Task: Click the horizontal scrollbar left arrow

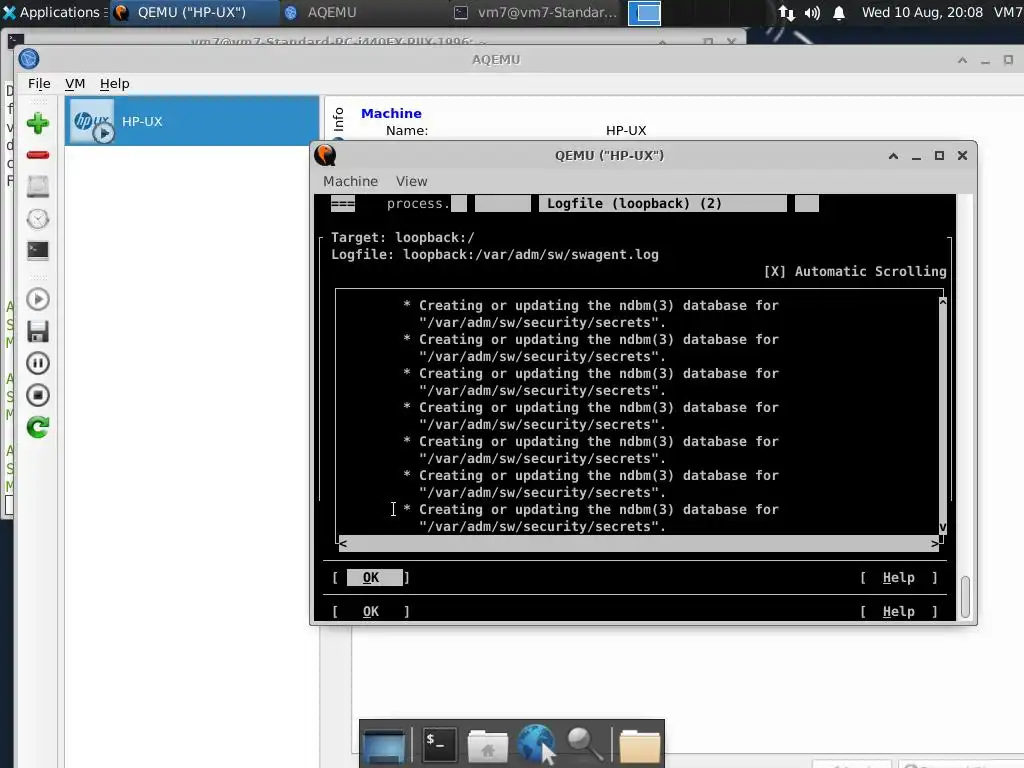Action: tap(343, 543)
